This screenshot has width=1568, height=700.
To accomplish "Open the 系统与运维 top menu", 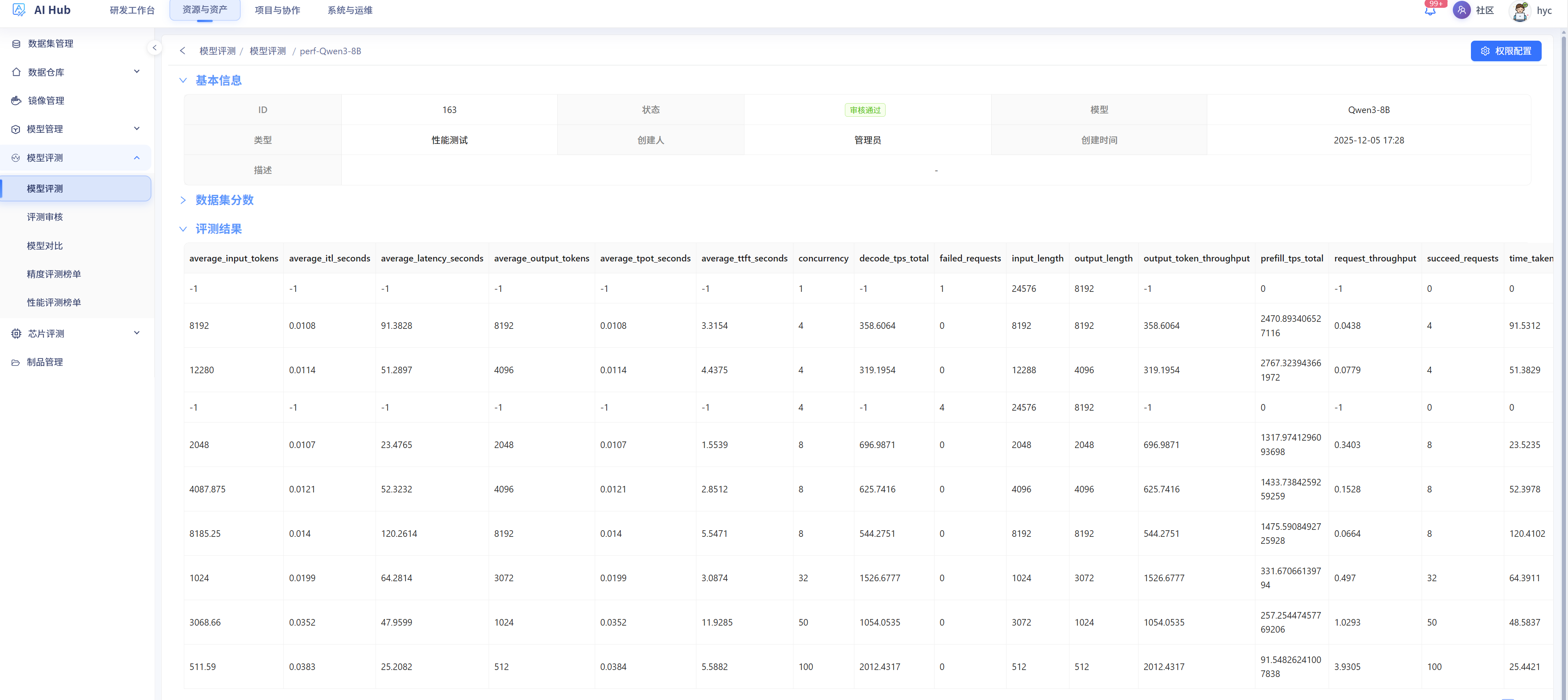I will click(x=350, y=10).
